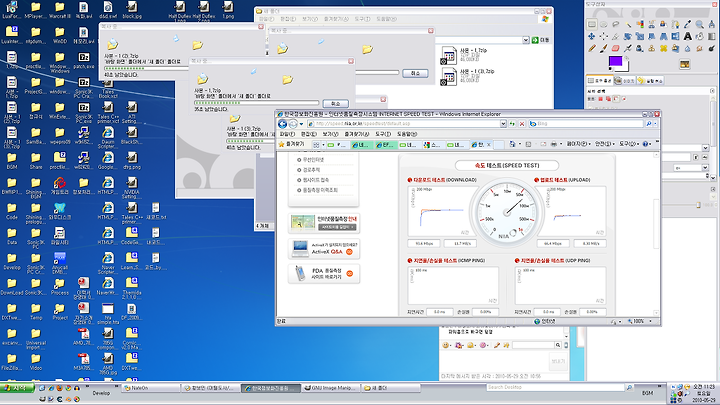
Task: Click the IE Refresh button
Action: [512, 124]
